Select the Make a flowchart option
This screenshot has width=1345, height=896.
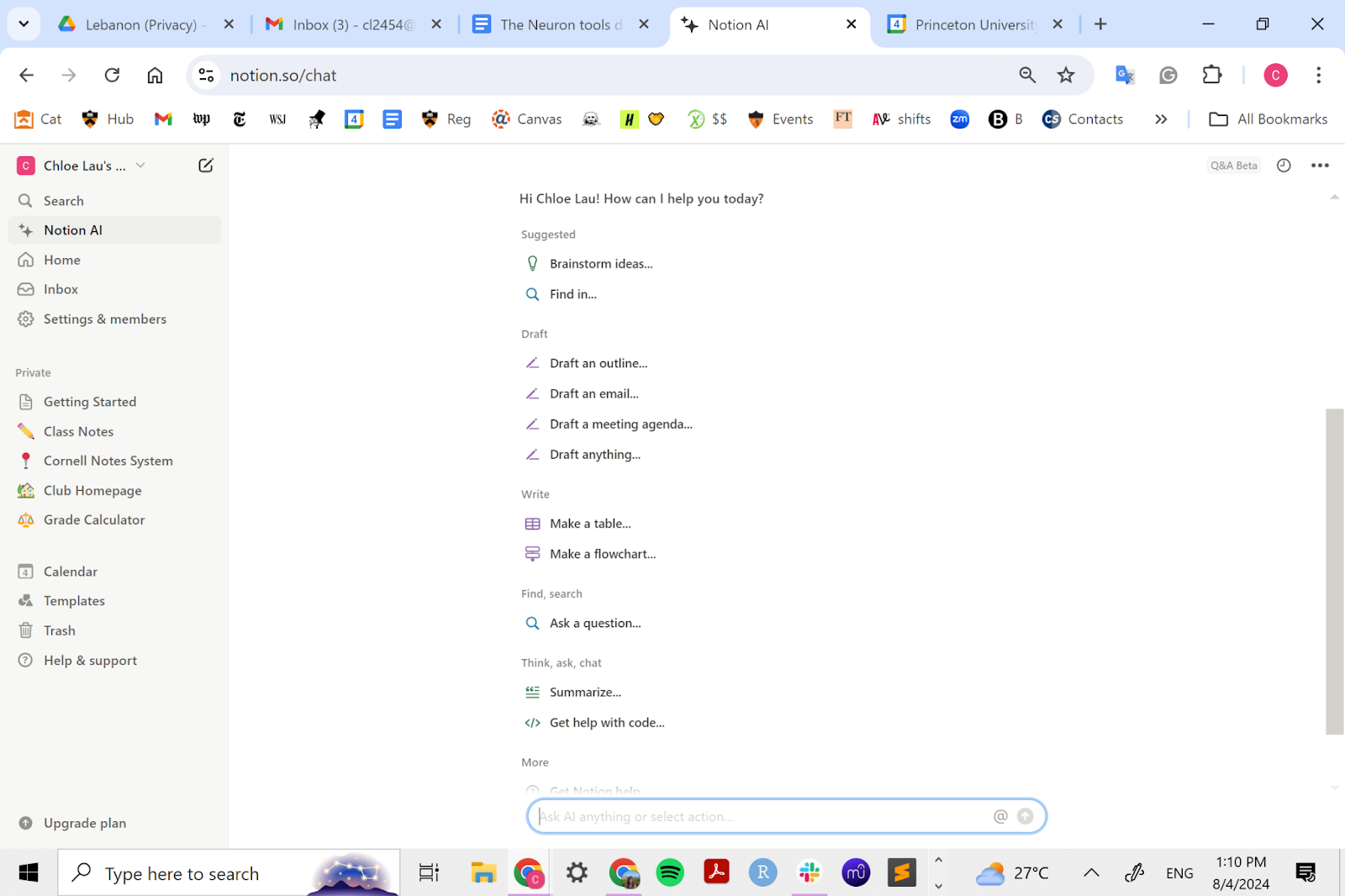[590, 554]
